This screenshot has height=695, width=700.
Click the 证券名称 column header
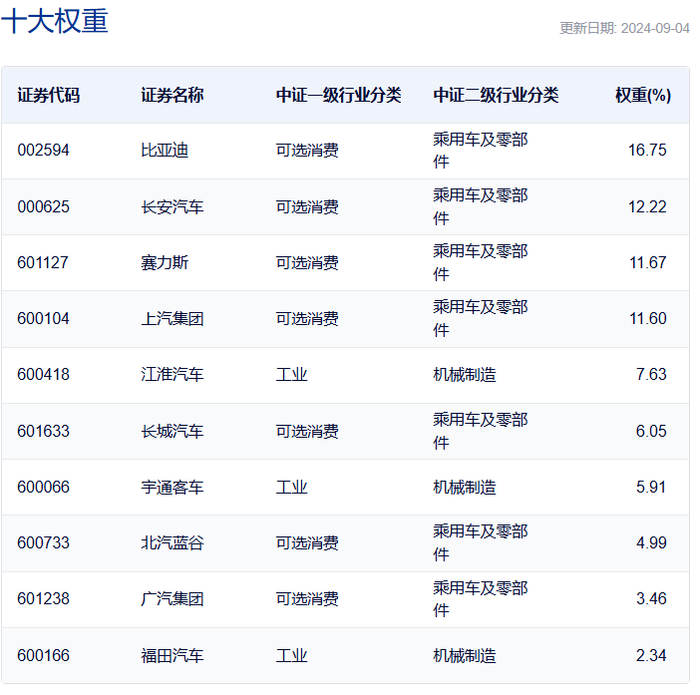(x=172, y=95)
